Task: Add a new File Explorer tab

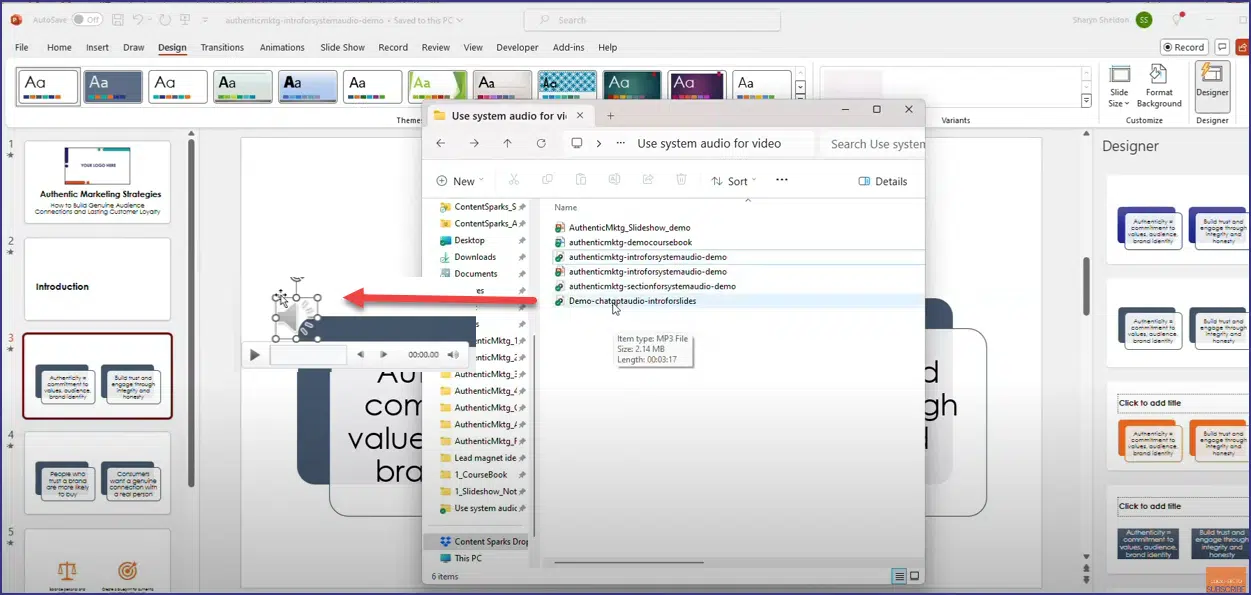Action: coord(611,116)
